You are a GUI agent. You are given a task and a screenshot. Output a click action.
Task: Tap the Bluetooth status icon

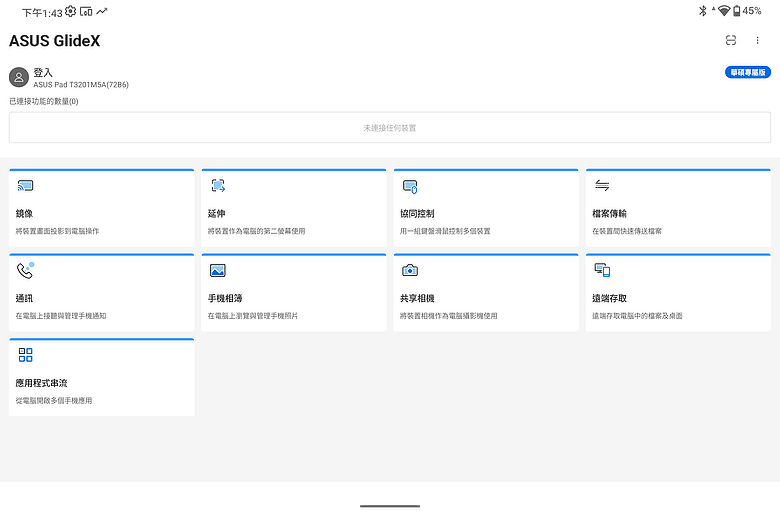click(702, 10)
